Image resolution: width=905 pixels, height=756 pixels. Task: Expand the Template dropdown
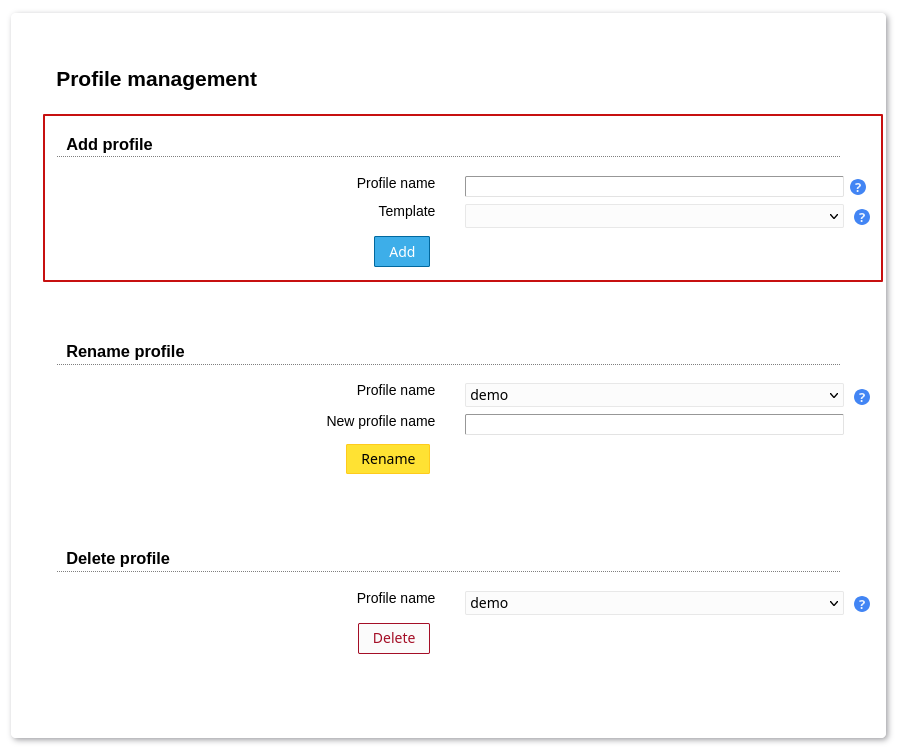coord(653,216)
